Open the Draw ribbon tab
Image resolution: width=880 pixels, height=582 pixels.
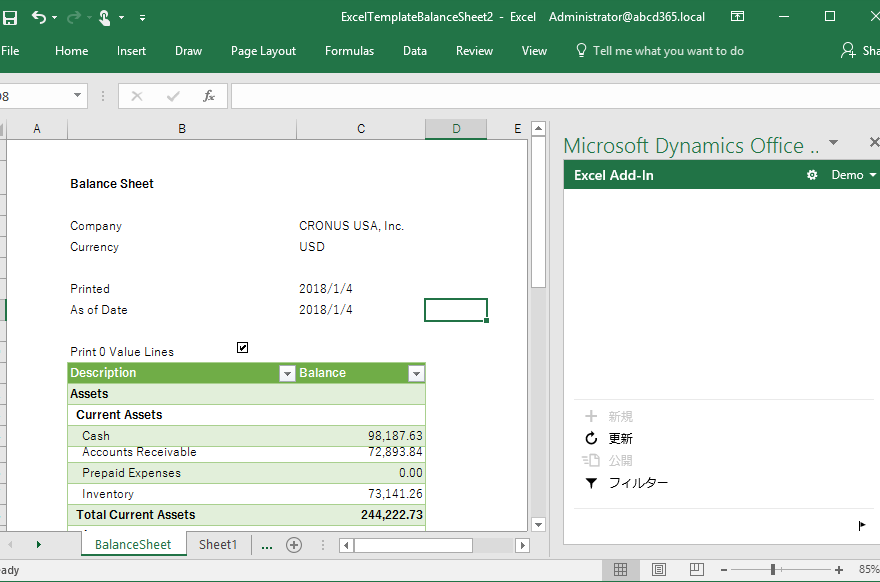click(x=189, y=51)
